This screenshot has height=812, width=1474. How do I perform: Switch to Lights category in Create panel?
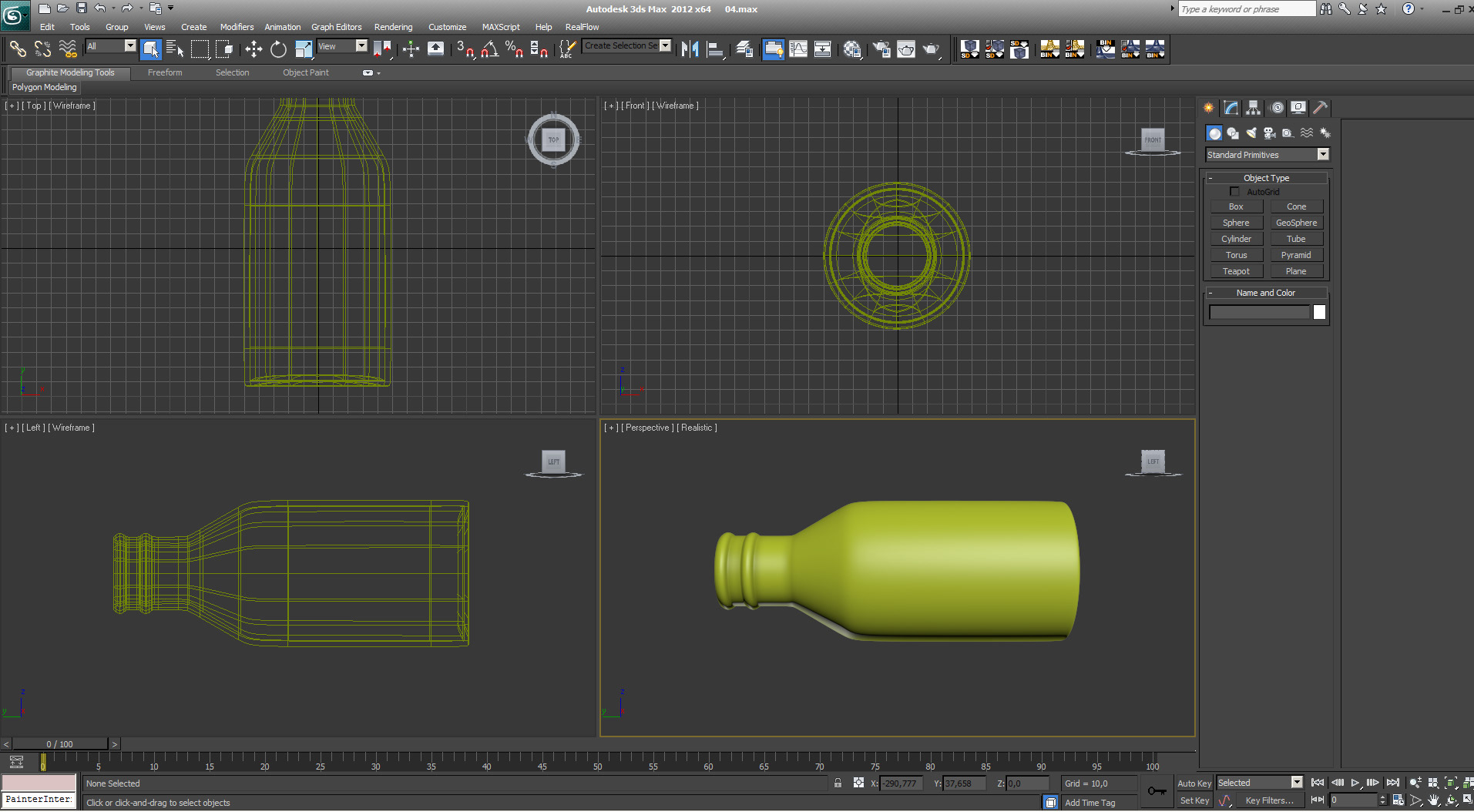point(1251,133)
